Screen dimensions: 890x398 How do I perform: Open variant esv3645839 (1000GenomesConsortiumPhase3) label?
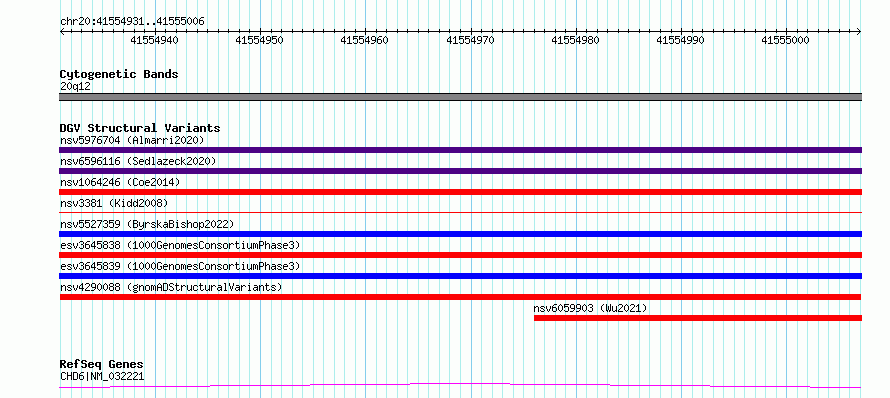[x=180, y=266]
